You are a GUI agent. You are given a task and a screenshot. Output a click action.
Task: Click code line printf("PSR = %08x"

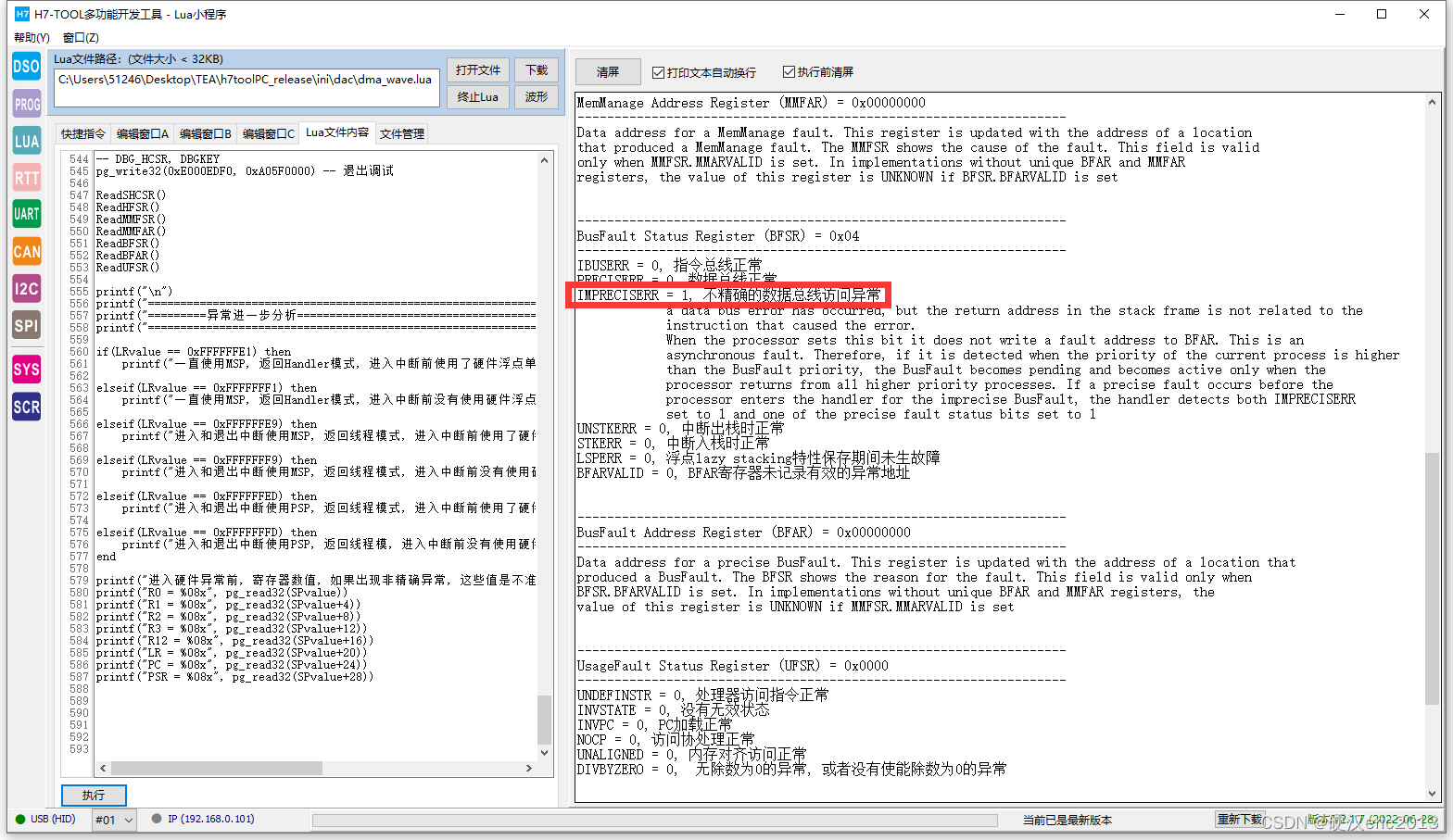click(x=234, y=677)
